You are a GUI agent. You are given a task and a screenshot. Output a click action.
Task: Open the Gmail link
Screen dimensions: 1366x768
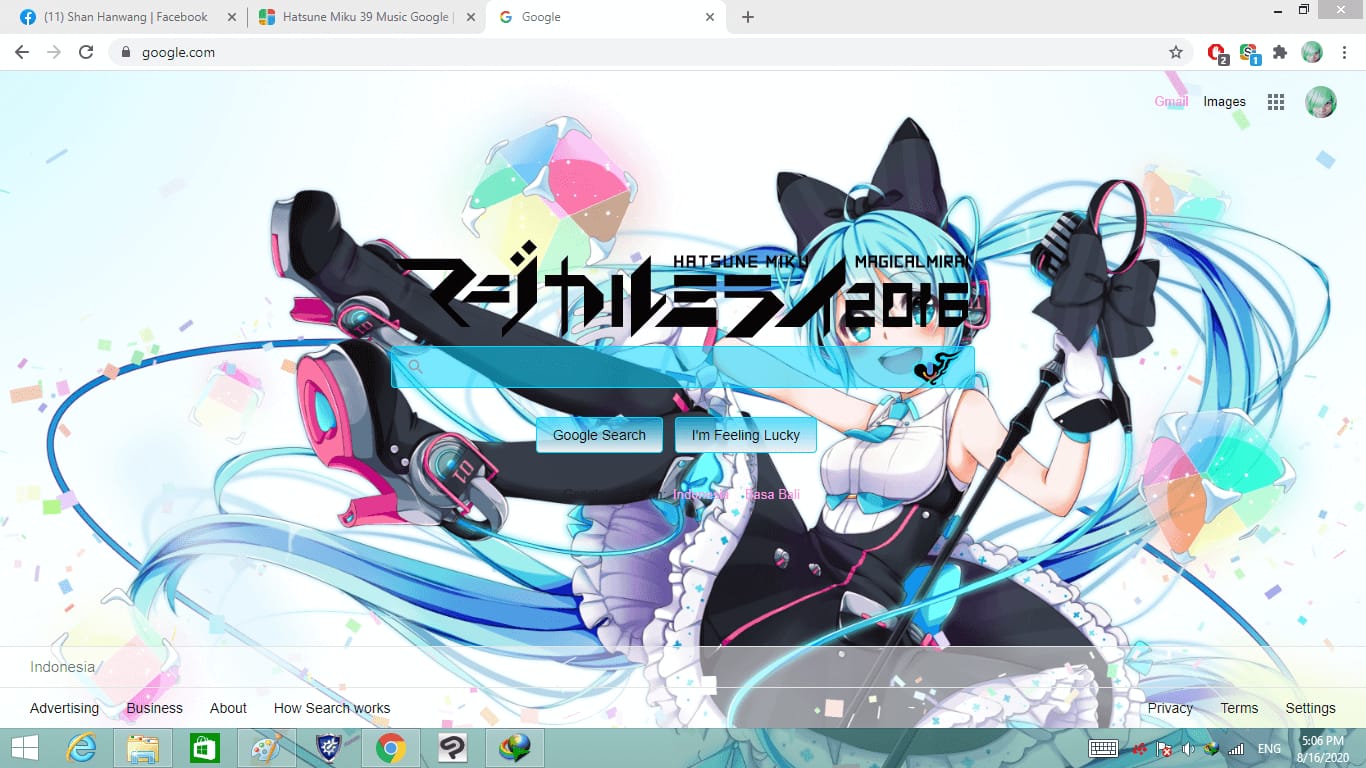[x=1171, y=101]
